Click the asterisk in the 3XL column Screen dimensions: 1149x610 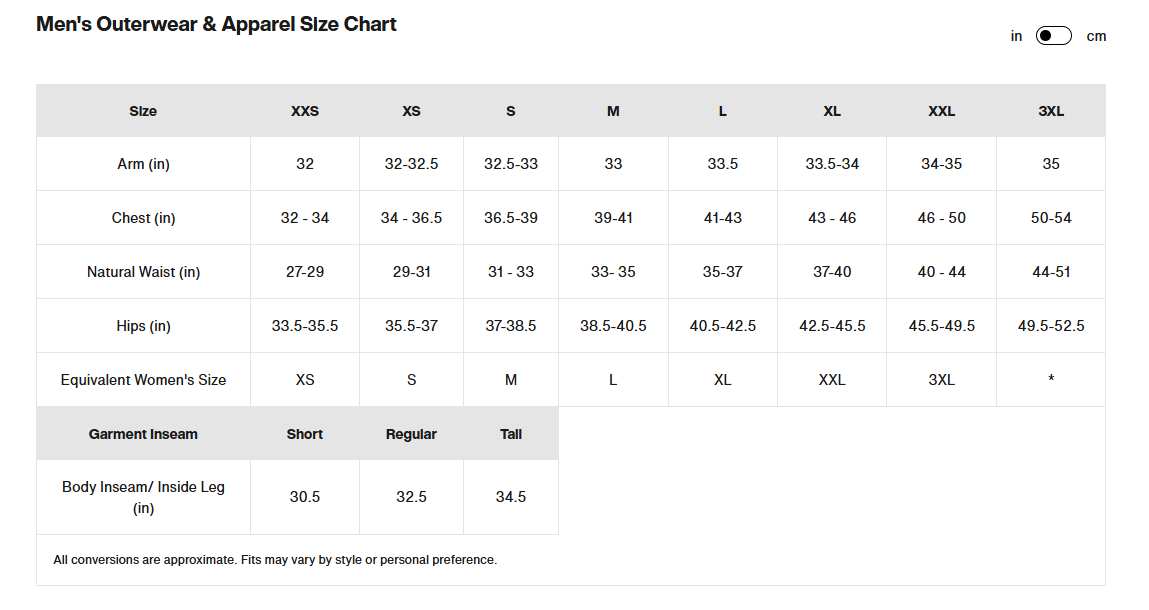point(1051,379)
